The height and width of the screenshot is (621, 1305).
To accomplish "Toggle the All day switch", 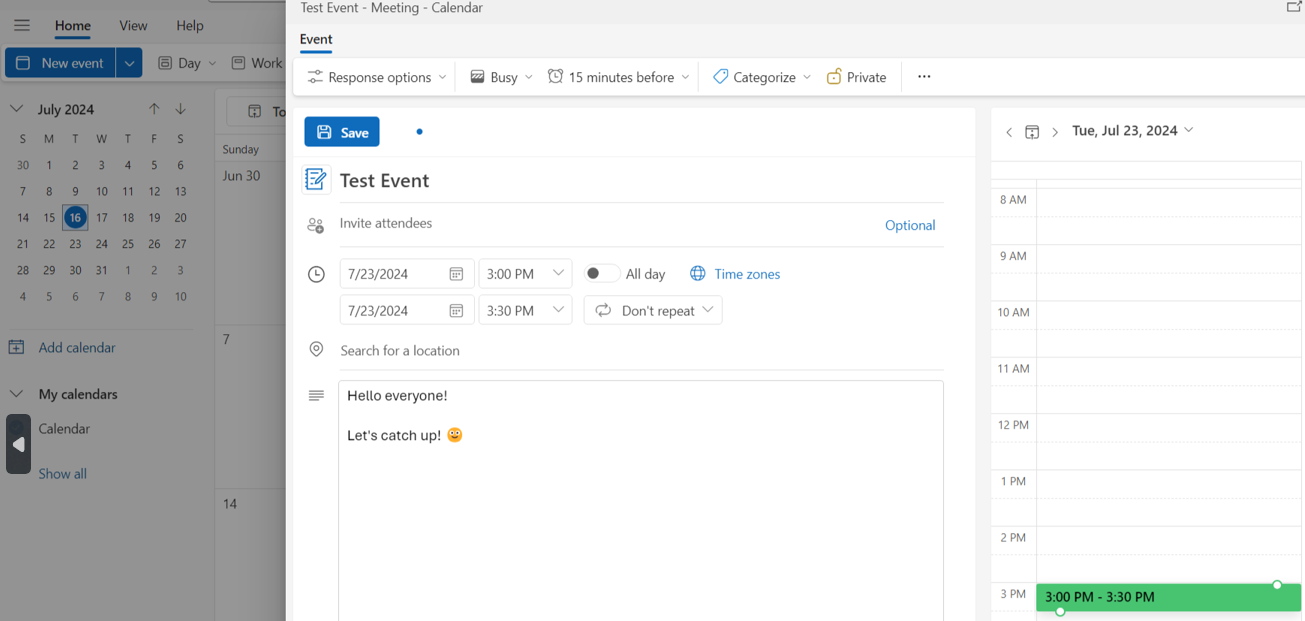I will [x=600, y=274].
